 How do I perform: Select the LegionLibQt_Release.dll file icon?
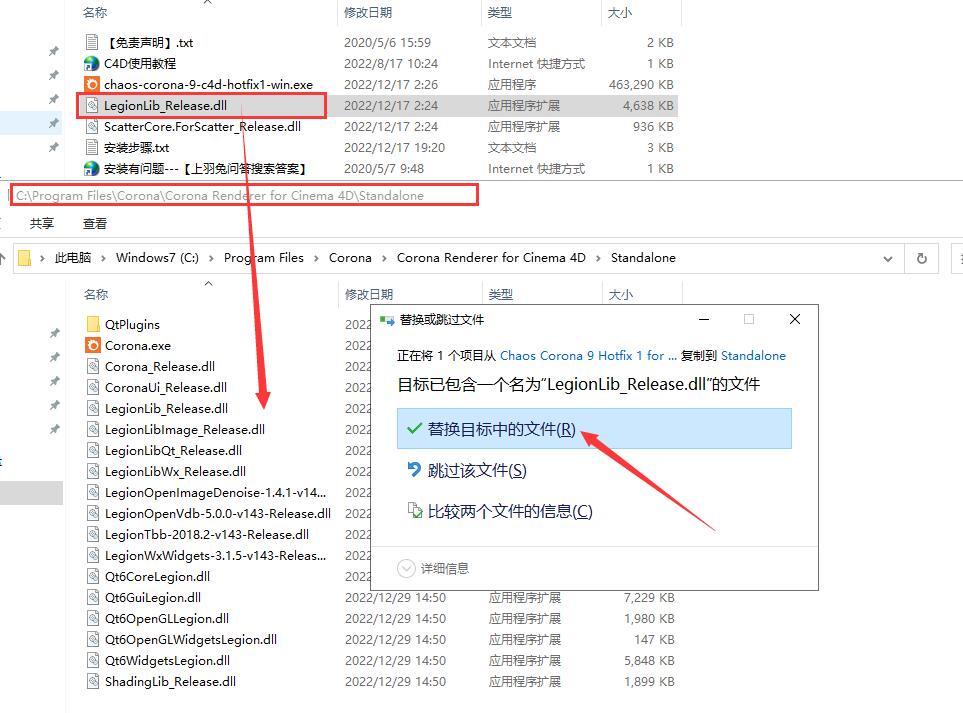(x=93, y=450)
